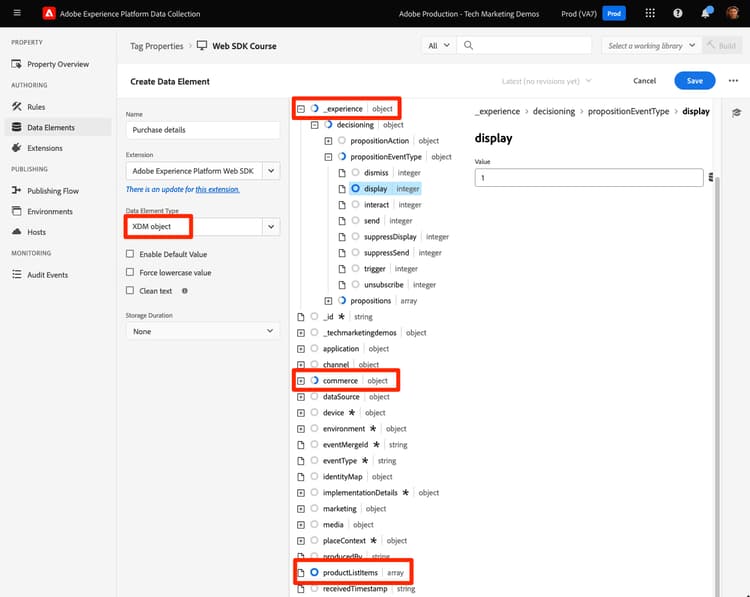
Task: Open the hamburger navigation menu
Action: coord(17,13)
